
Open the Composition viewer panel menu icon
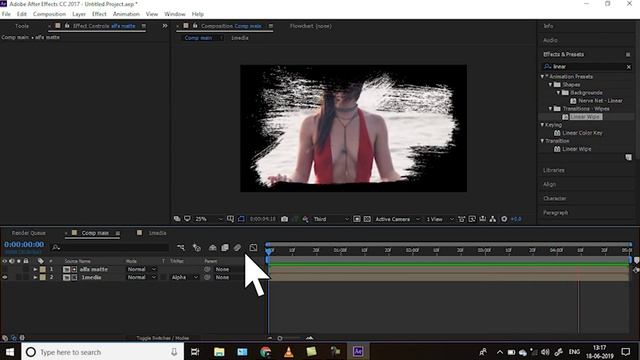pyautogui.click(x=271, y=26)
